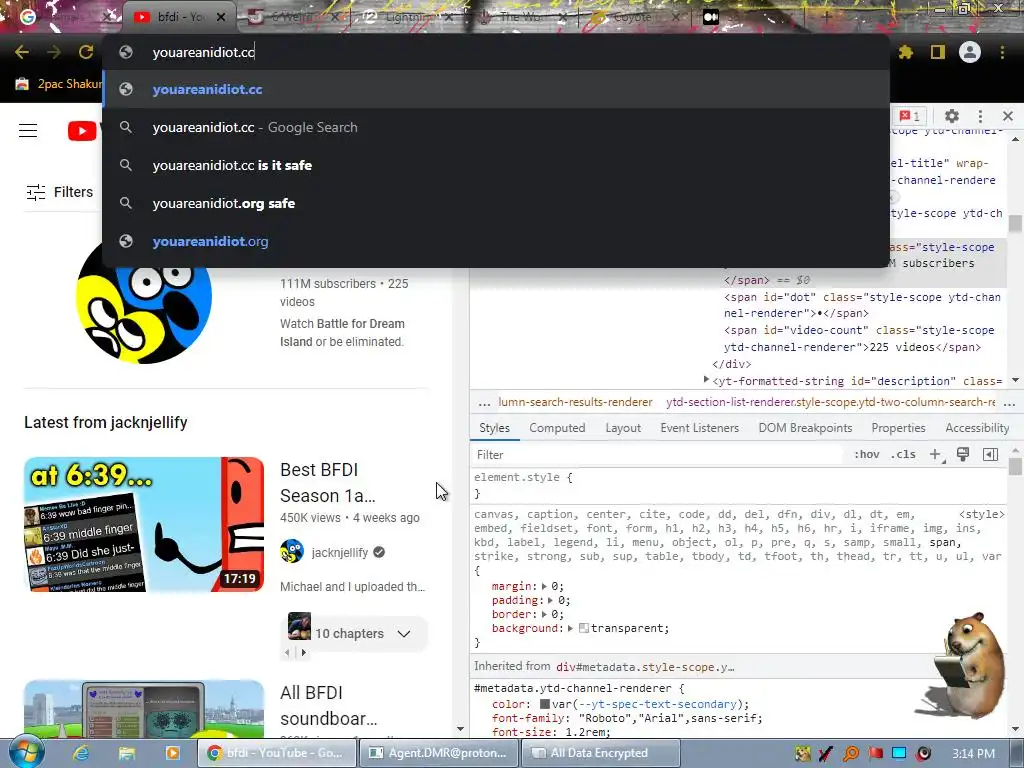
Task: Open the transparent background color swatch
Action: pos(584,628)
